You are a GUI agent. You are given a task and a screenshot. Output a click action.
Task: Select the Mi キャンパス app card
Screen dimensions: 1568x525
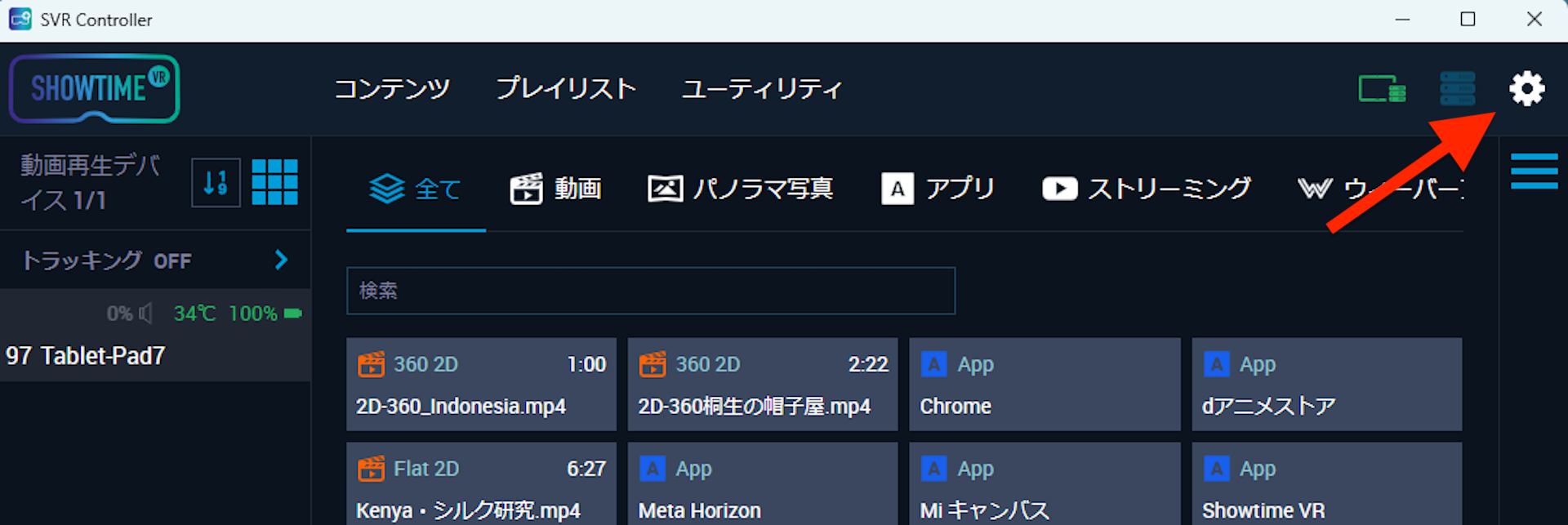[x=1045, y=484]
